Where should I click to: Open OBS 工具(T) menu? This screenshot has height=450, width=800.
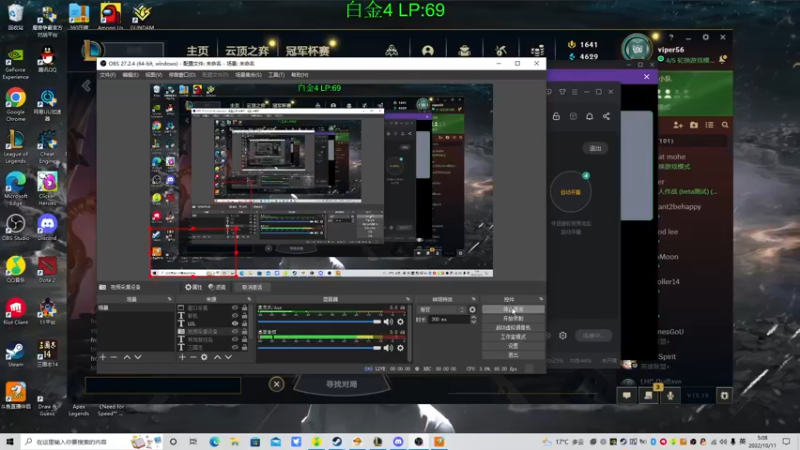point(277,75)
